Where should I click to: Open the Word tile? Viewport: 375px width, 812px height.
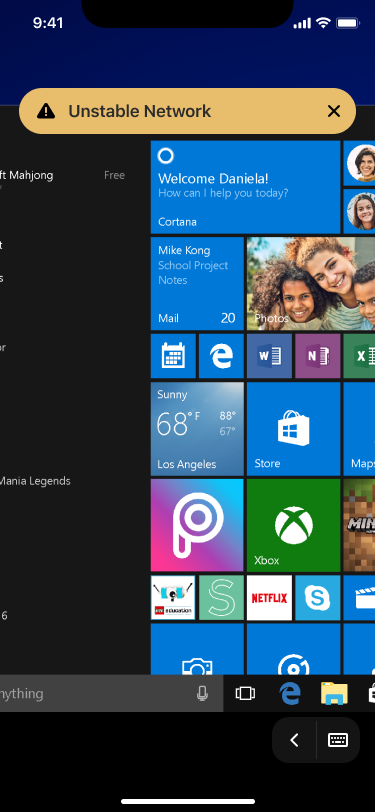(x=269, y=356)
